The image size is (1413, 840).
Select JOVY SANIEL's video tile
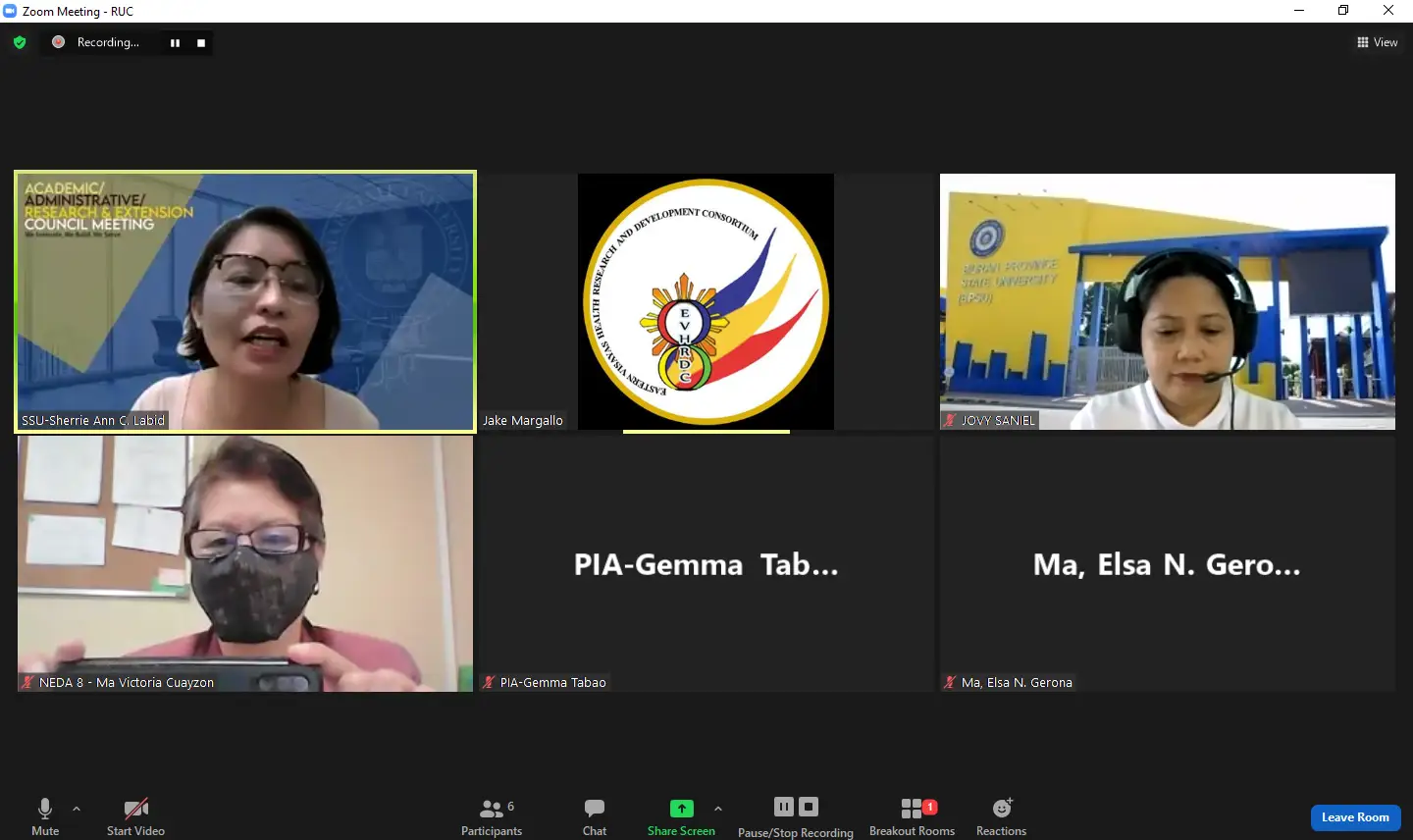click(x=1168, y=302)
